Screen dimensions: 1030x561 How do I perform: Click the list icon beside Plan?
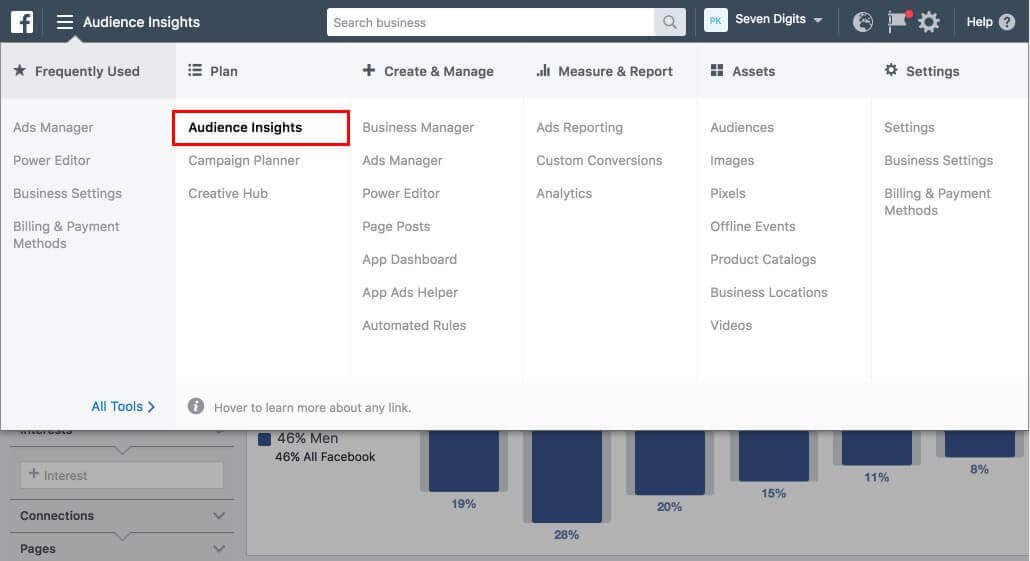(x=194, y=70)
